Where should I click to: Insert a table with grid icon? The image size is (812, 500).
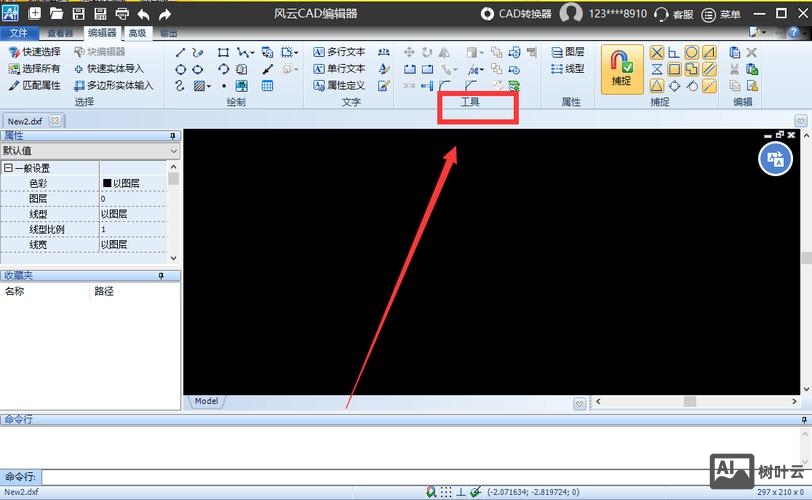pyautogui.click(x=267, y=86)
